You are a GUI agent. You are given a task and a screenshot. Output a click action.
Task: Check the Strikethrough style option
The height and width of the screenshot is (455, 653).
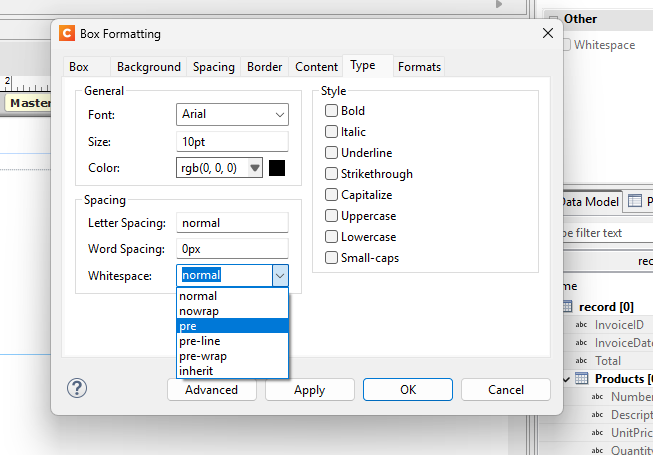pyautogui.click(x=332, y=174)
